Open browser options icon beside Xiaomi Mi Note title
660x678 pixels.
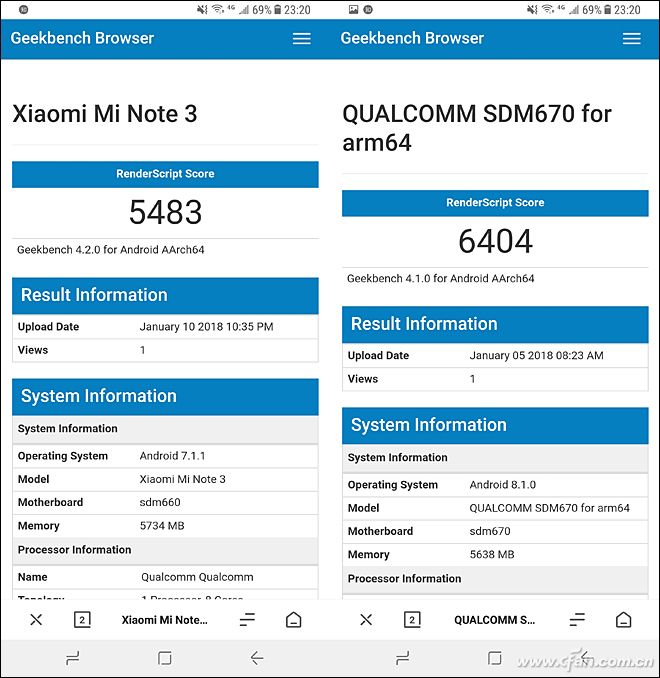(247, 620)
